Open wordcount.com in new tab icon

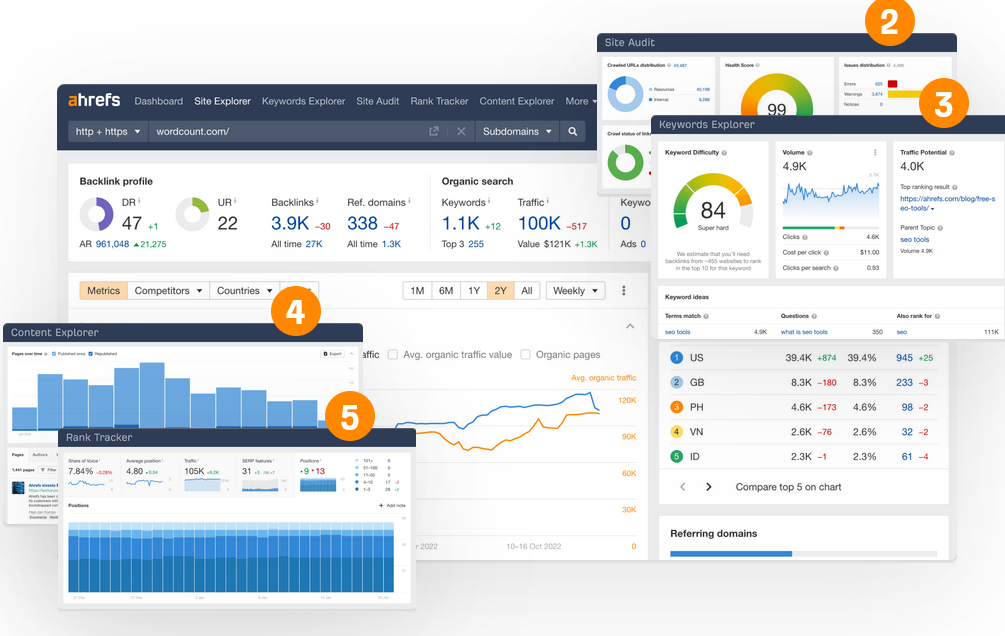(x=434, y=131)
